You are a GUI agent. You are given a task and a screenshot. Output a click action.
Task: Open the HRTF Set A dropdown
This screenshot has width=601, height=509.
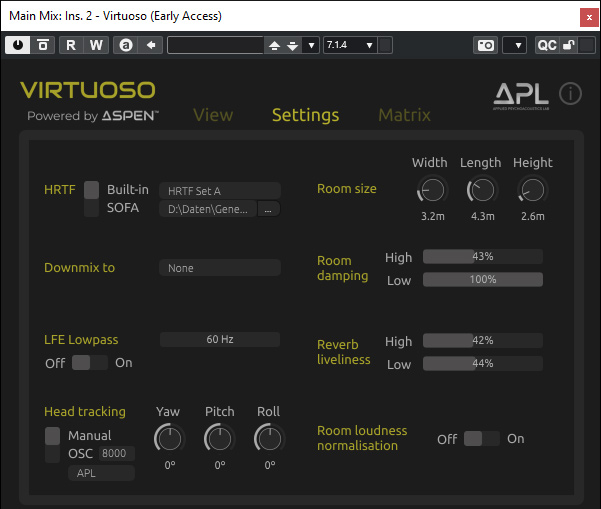click(x=220, y=190)
